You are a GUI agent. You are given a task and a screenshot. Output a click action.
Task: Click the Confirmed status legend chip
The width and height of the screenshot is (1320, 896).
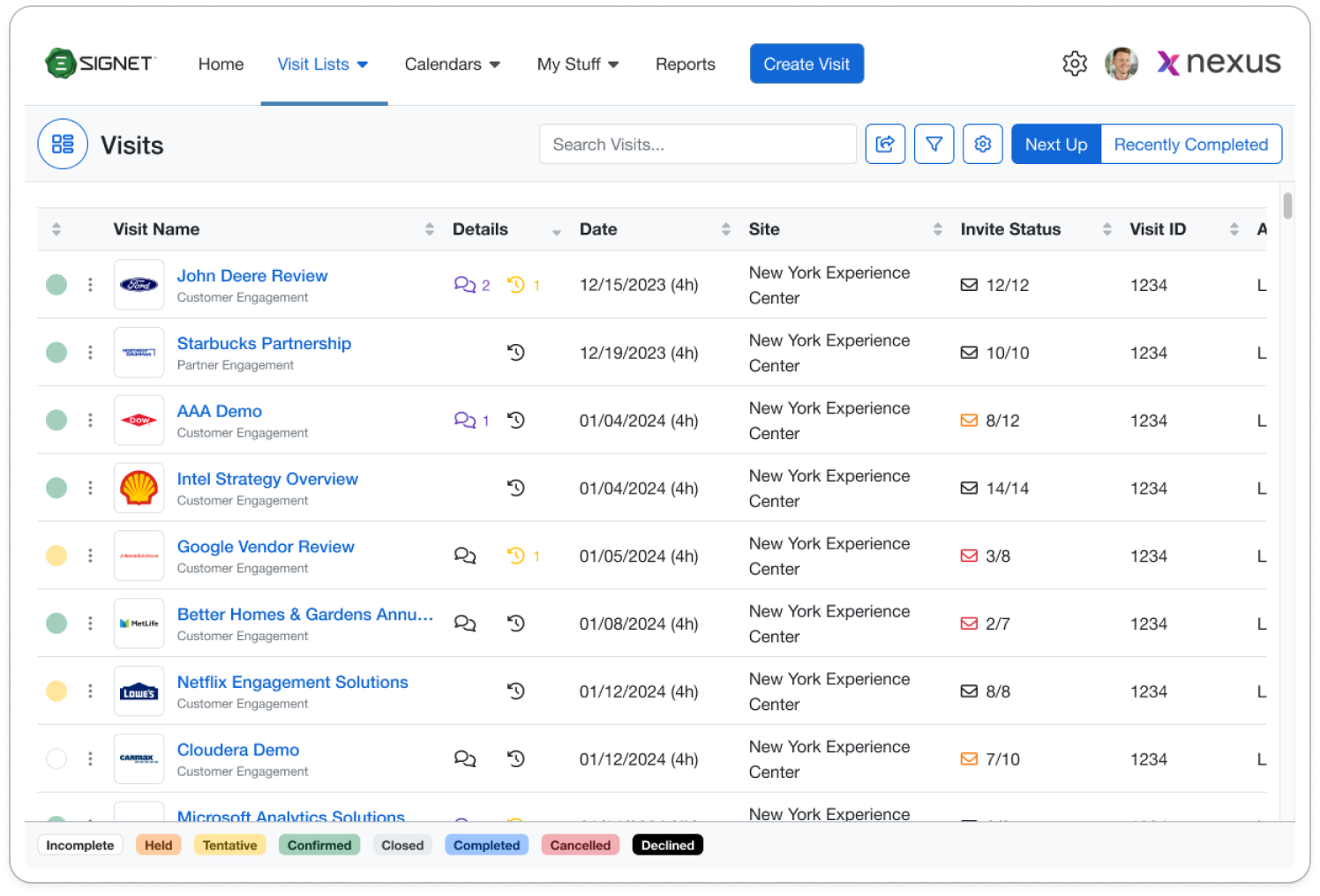(319, 845)
